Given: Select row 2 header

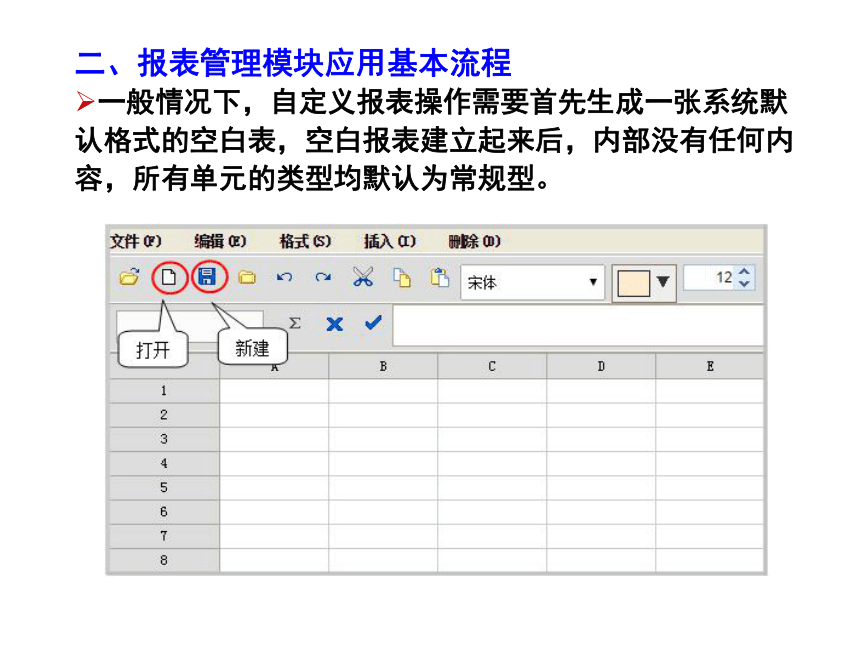Looking at the screenshot, I should 164,415.
